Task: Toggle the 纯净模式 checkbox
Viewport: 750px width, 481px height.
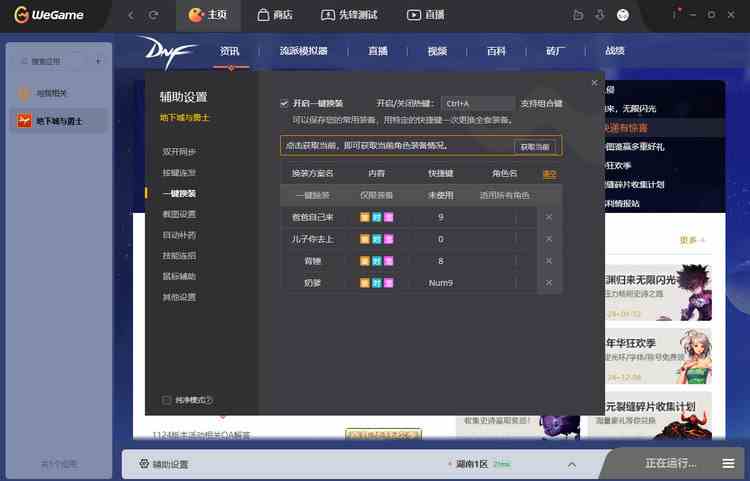Action: 166,400
